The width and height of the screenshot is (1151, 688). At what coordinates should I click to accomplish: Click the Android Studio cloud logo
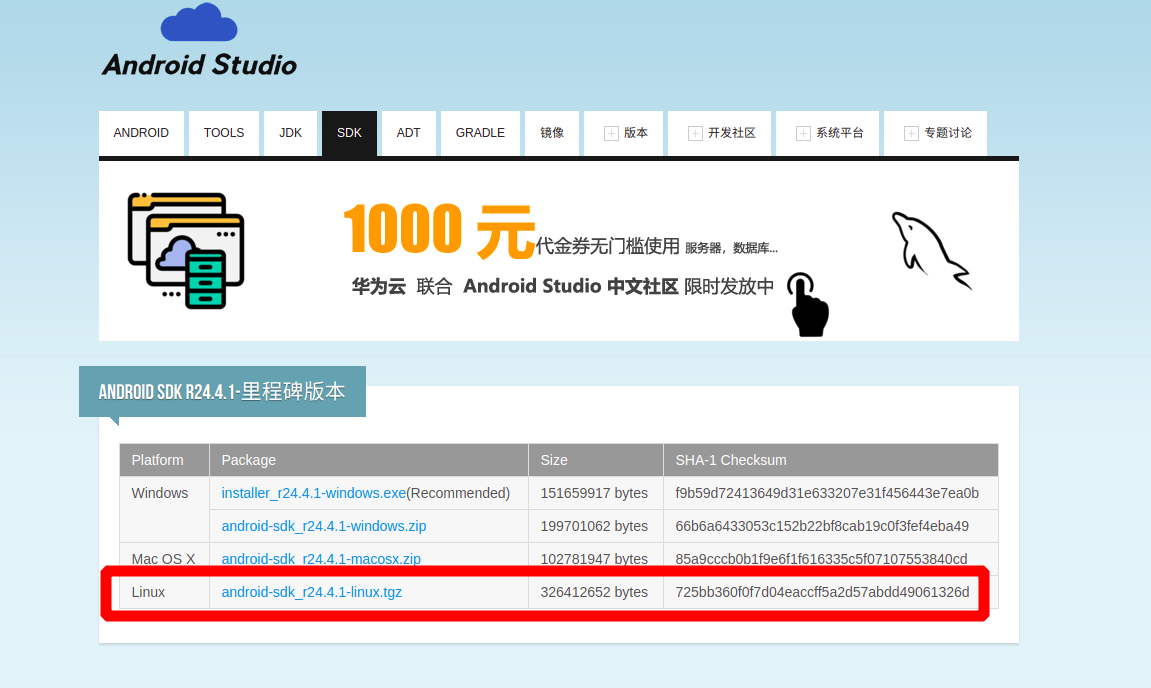(x=199, y=22)
